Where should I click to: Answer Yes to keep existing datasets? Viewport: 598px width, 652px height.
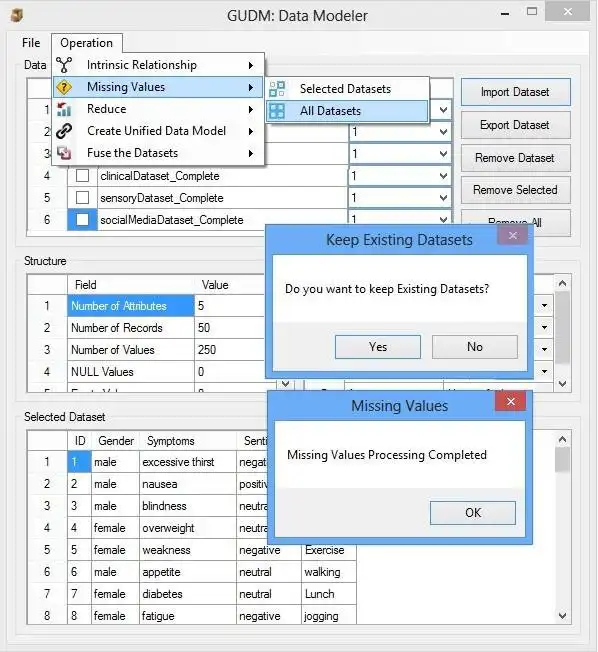pyautogui.click(x=378, y=347)
